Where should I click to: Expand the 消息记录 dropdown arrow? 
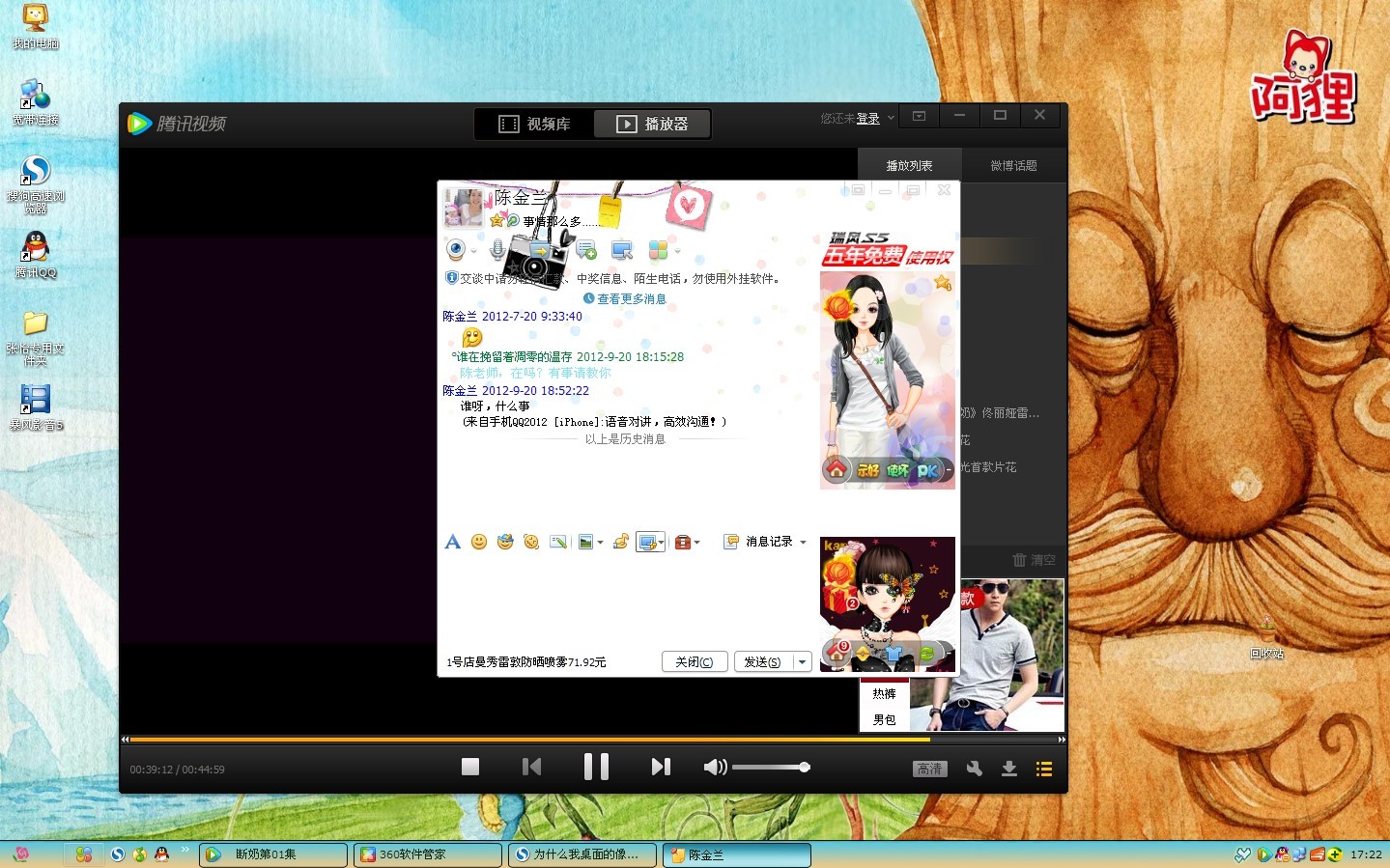(x=803, y=543)
